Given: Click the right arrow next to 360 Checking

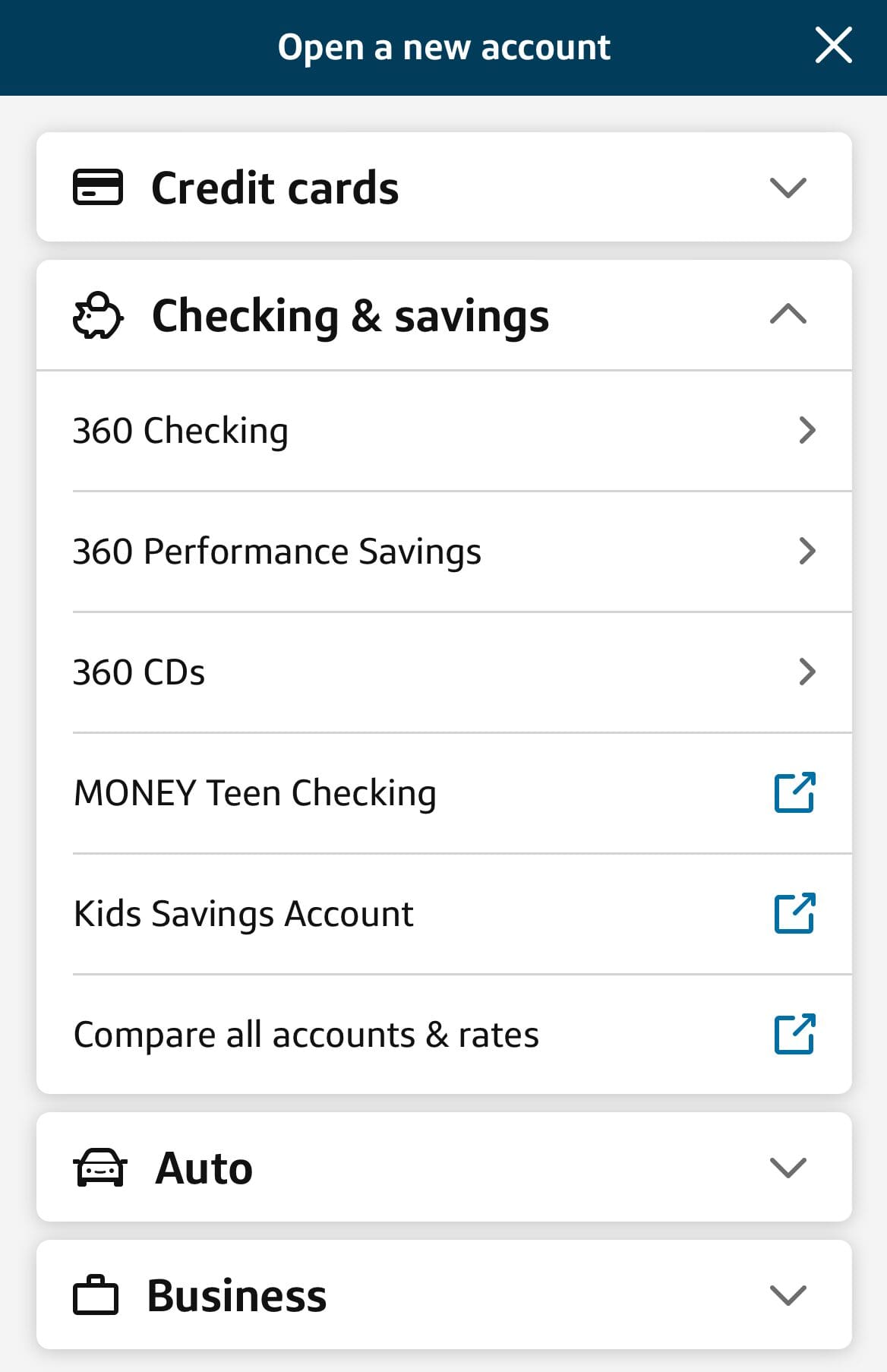Looking at the screenshot, I should [808, 430].
